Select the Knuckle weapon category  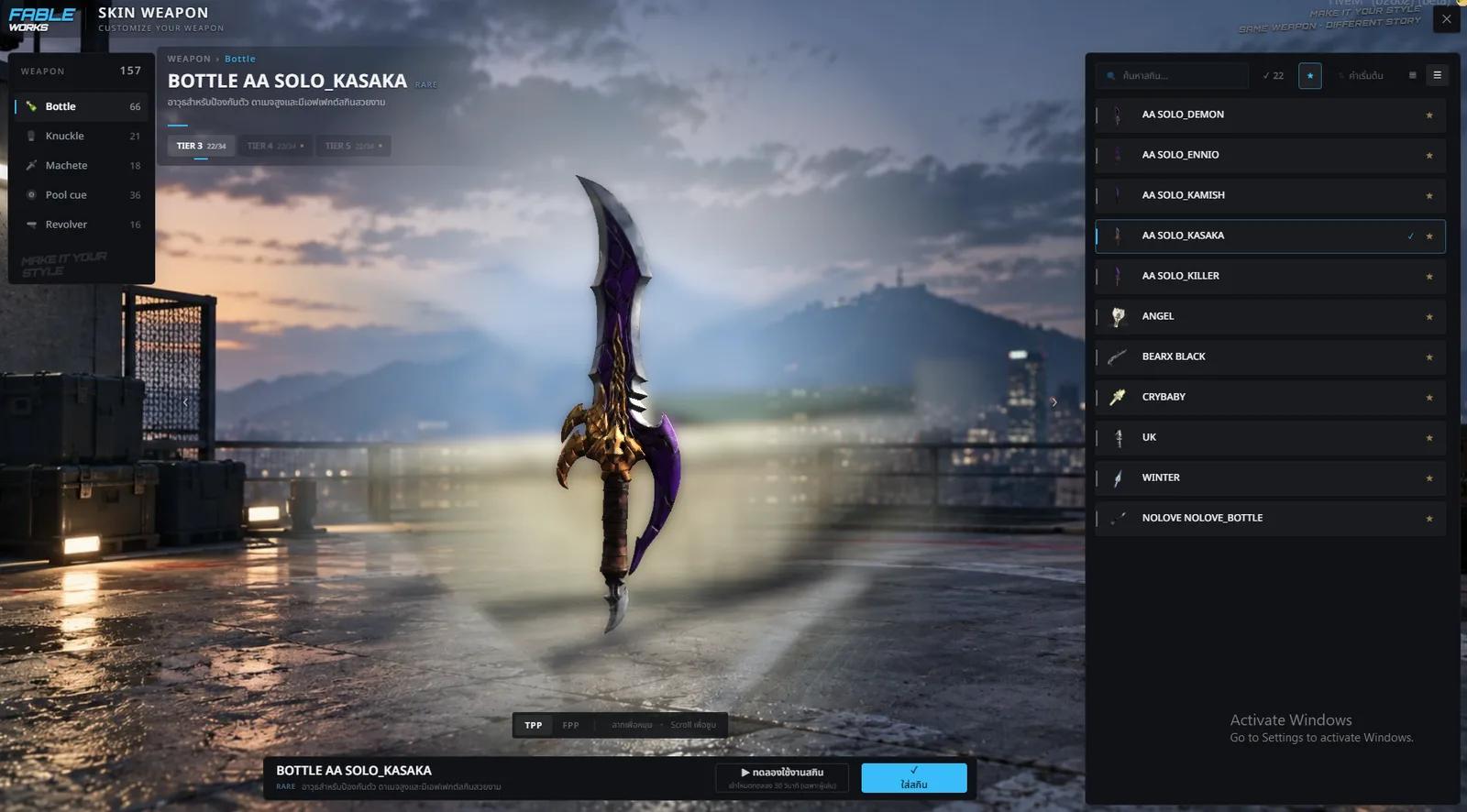tap(81, 136)
